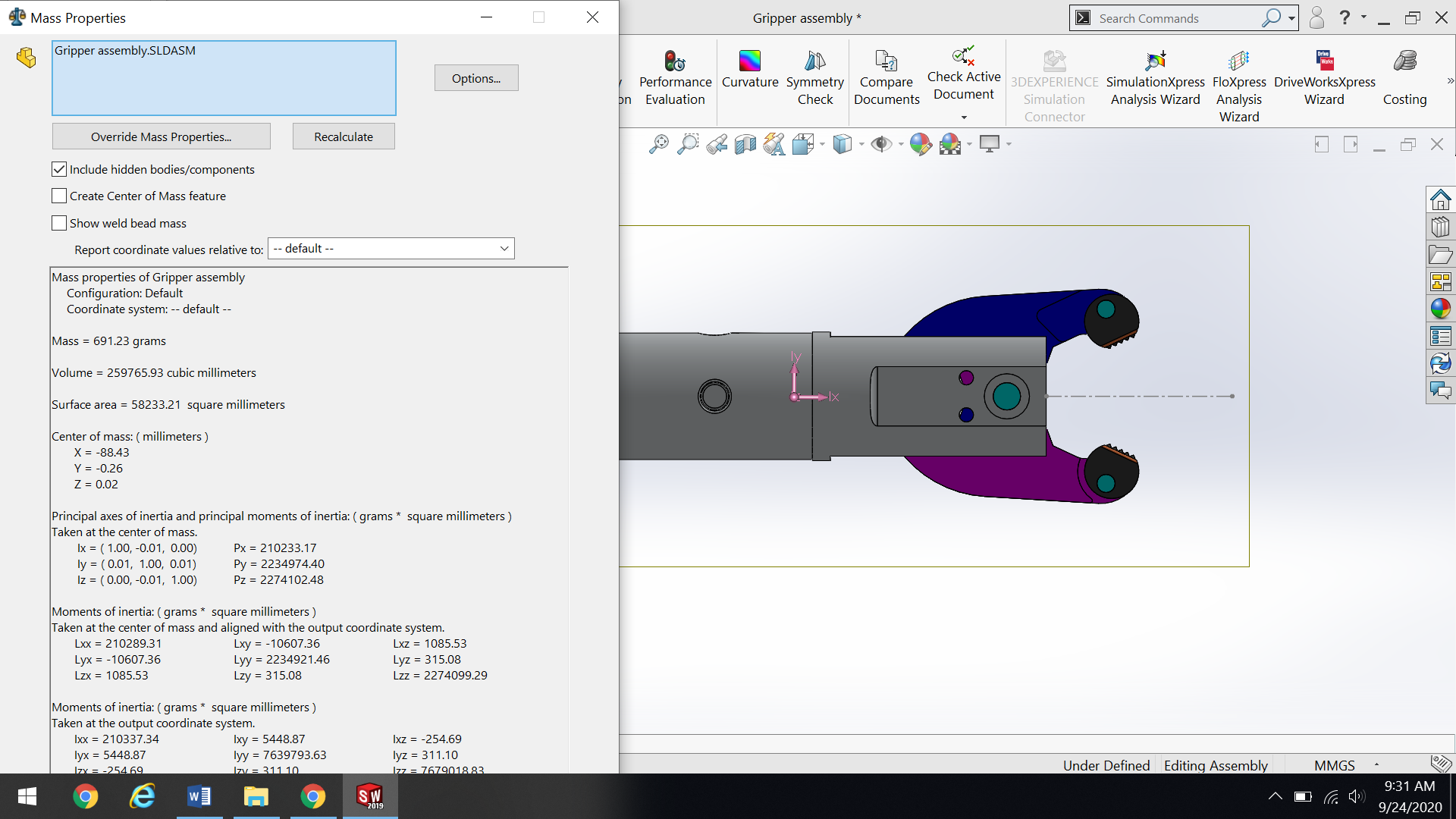Expand the Help menu dropdown arrow
Viewport: 1456px width, 819px height.
pyautogui.click(x=1363, y=17)
